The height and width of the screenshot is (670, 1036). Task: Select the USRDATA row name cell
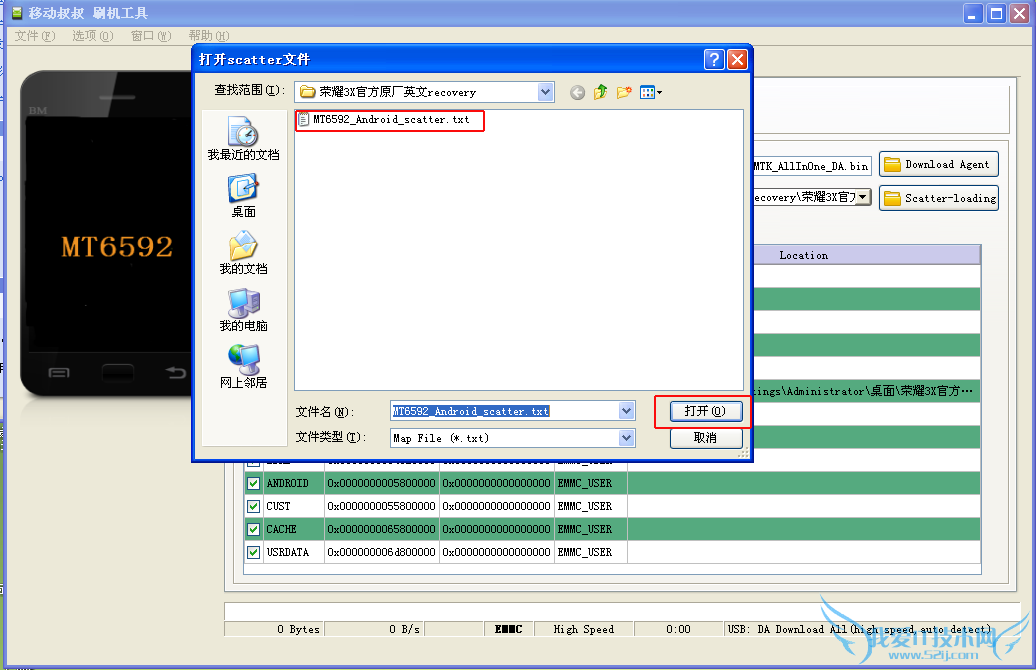coord(293,552)
